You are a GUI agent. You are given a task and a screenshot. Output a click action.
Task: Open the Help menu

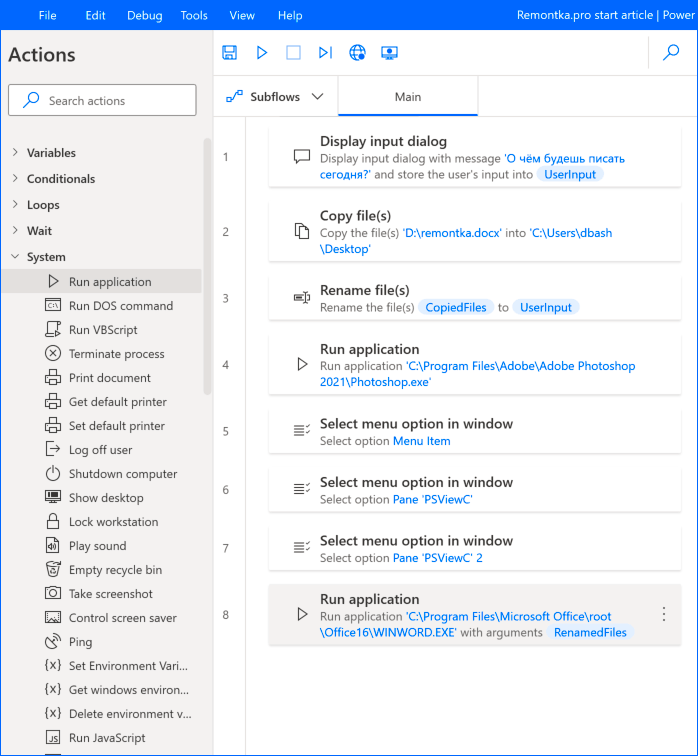click(x=290, y=15)
